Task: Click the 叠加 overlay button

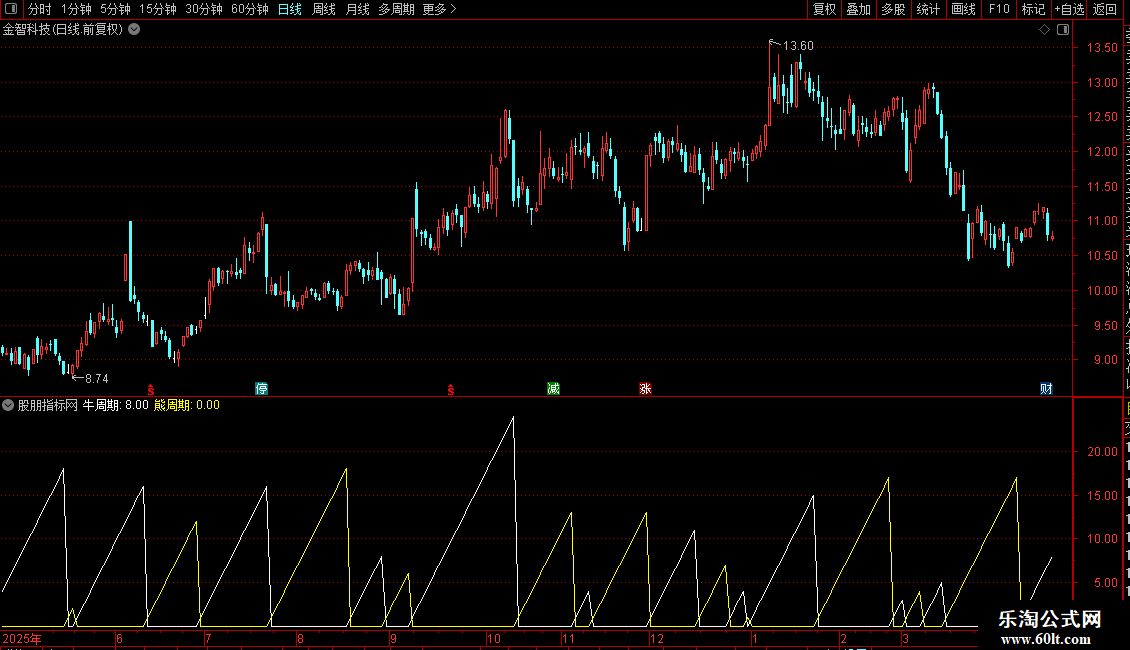Action: pyautogui.click(x=858, y=9)
